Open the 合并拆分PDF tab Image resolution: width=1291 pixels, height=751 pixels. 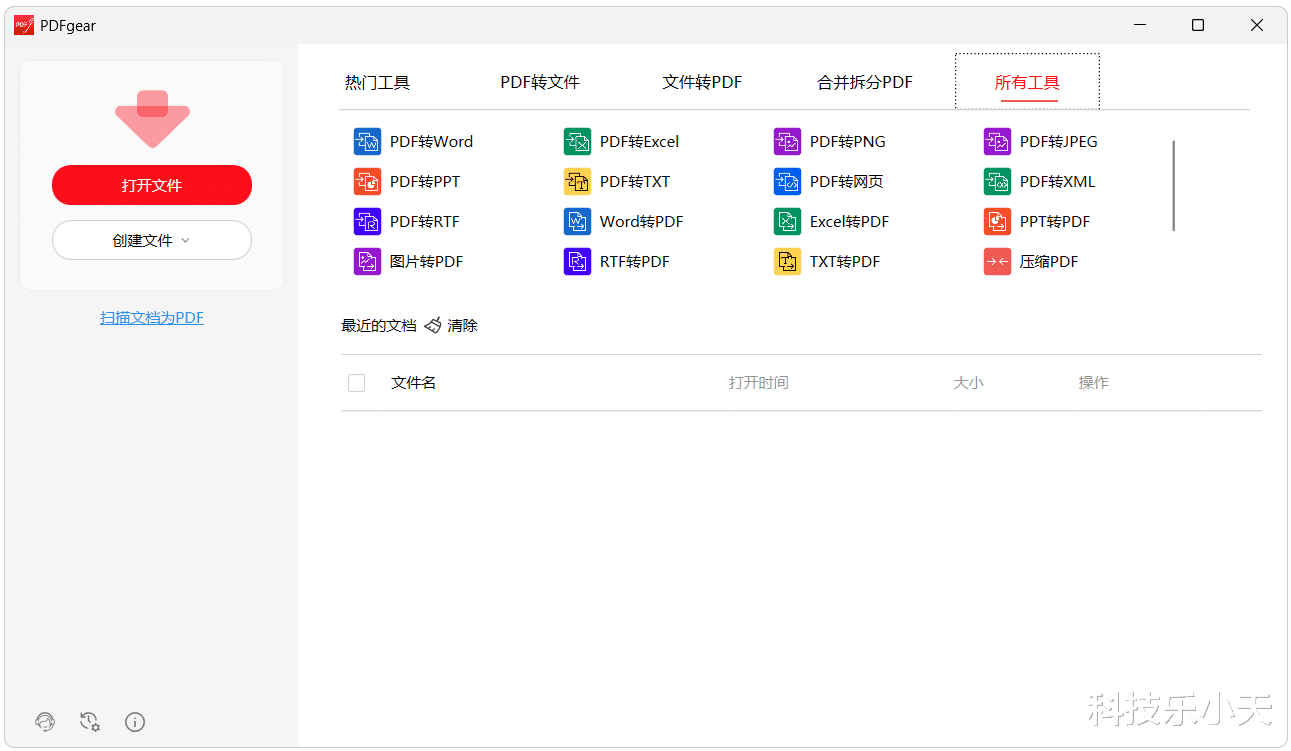[865, 82]
